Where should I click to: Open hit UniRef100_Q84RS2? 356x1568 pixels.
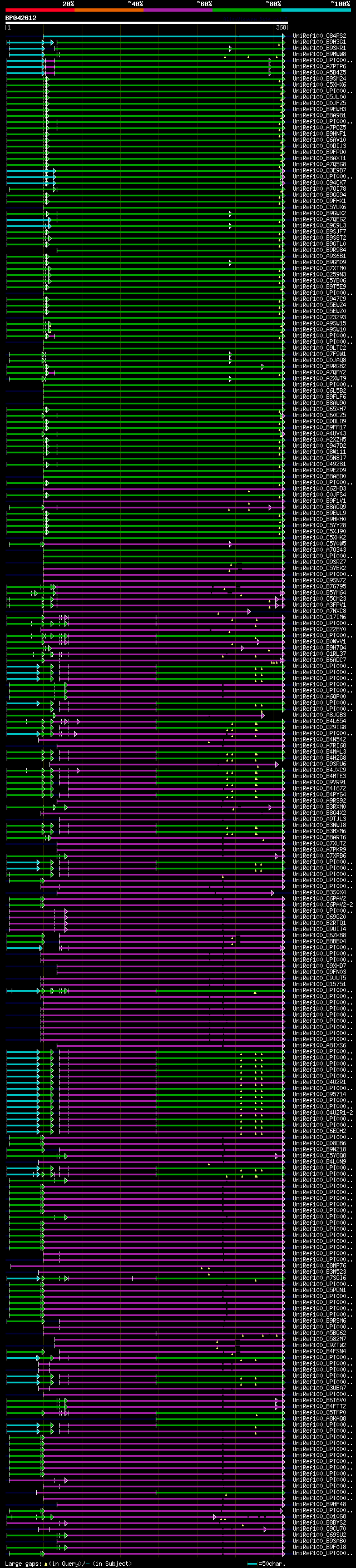click(319, 36)
